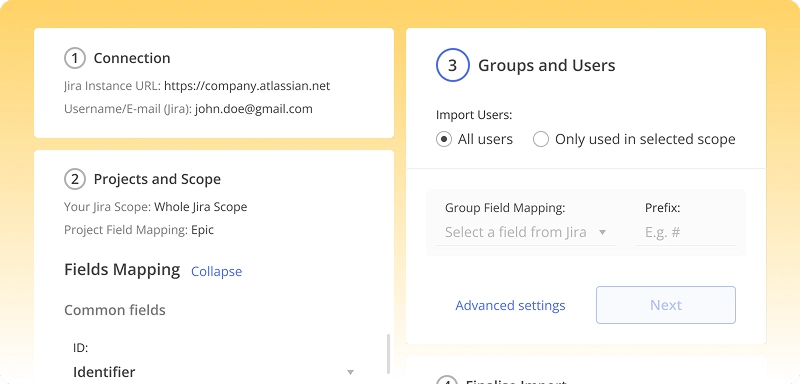Choose Only used in selected scope option
Viewport: 800px width, 384px height.
click(x=541, y=139)
